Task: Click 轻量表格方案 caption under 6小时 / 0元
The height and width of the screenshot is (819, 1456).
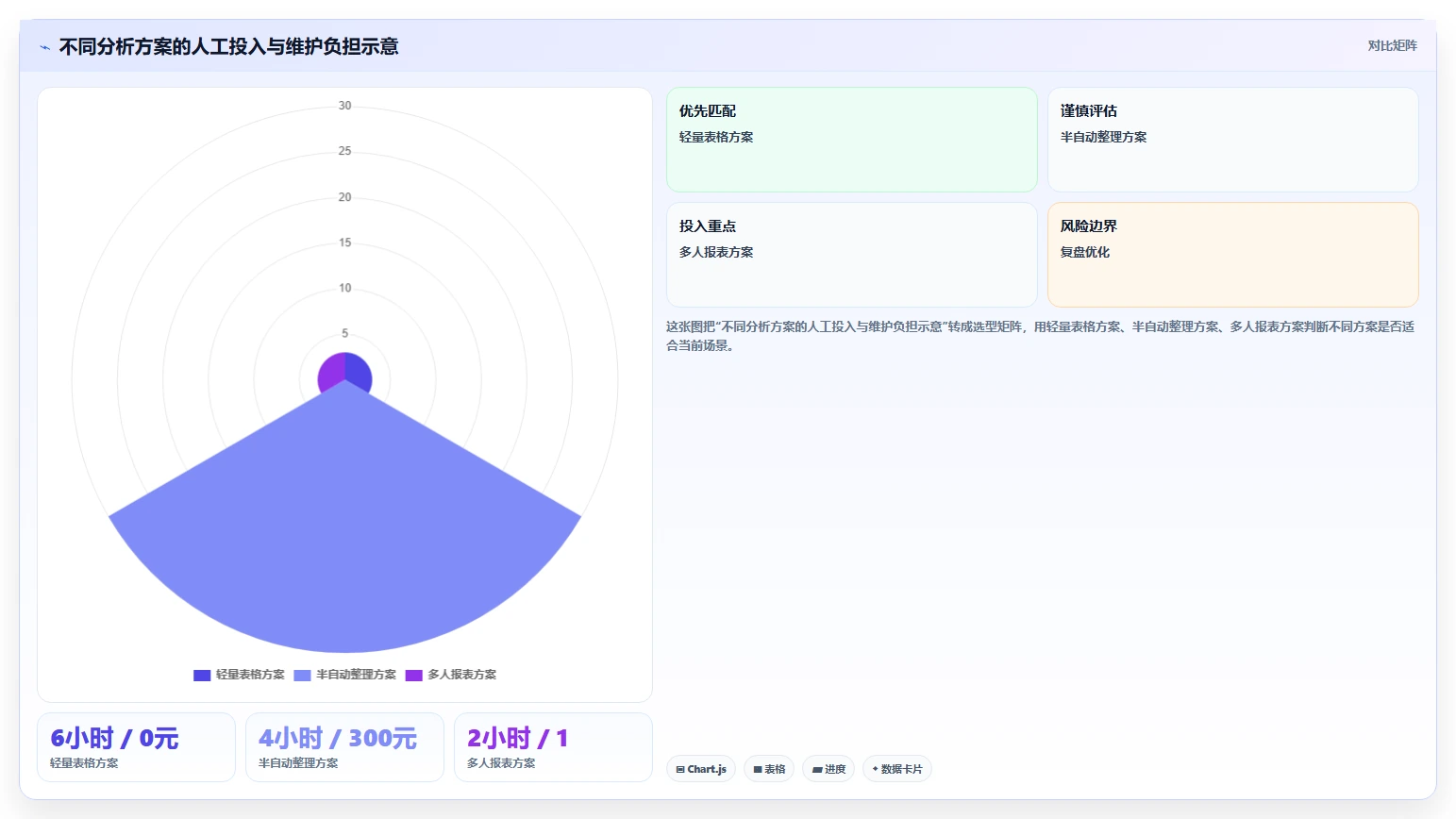Action: 84,763
